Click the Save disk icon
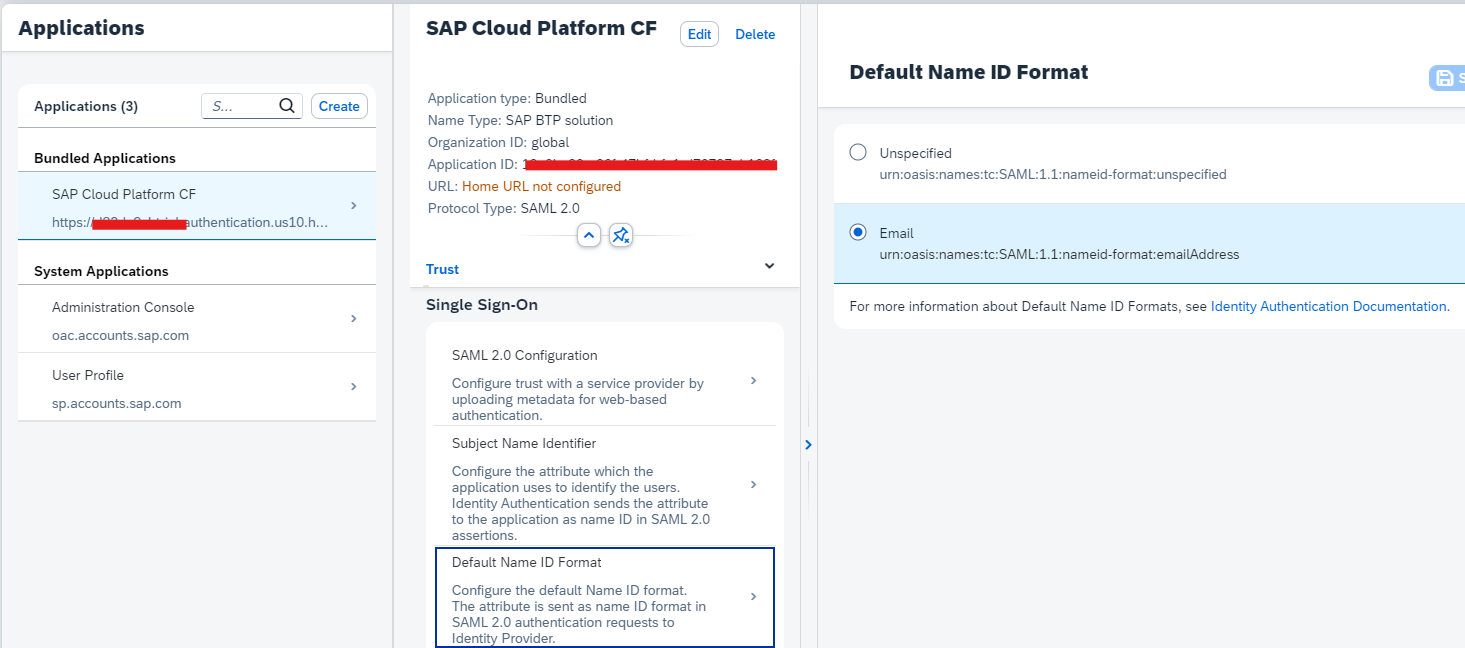The width and height of the screenshot is (1465, 648). click(1444, 78)
